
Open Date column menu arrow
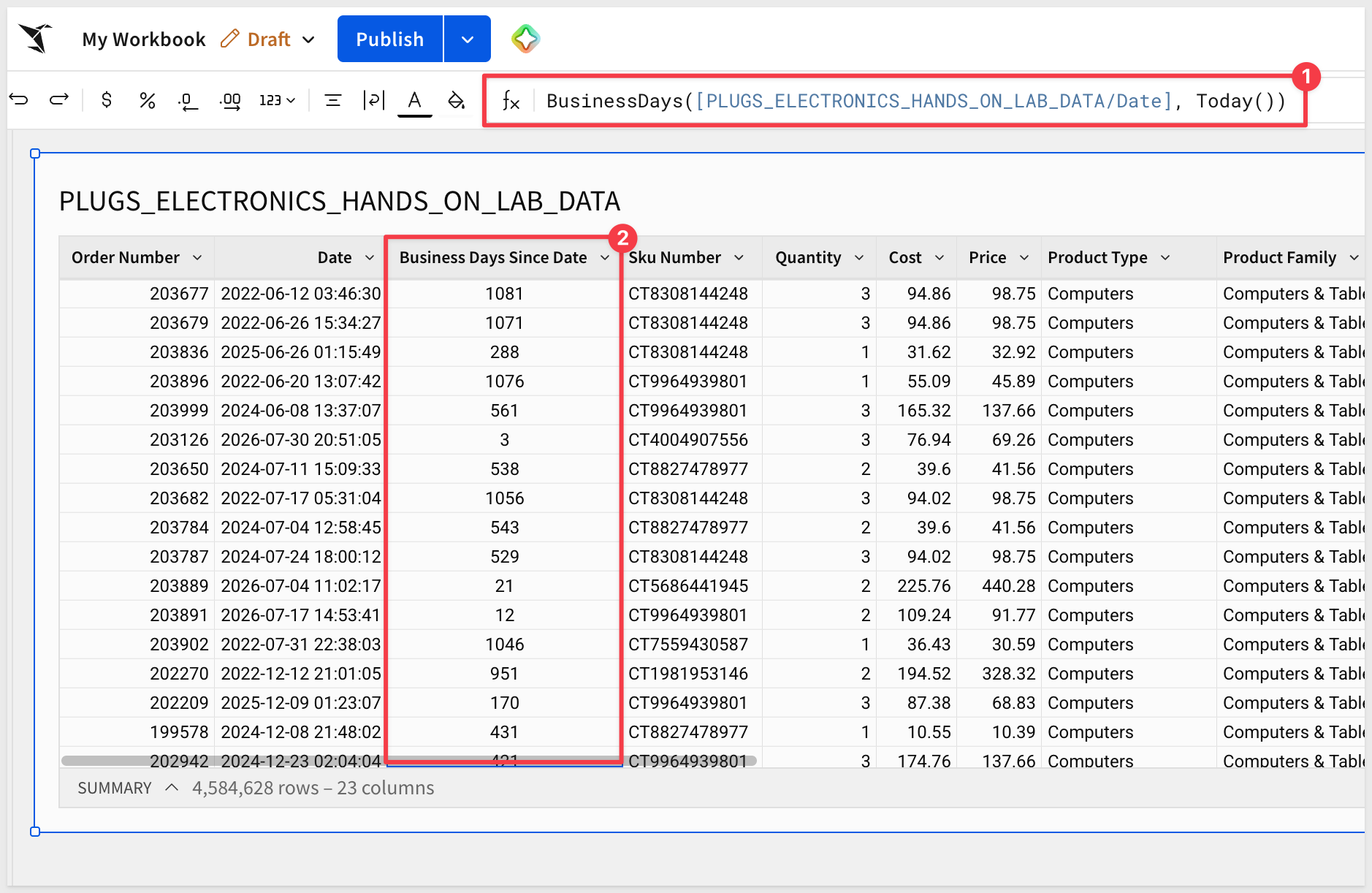[370, 257]
